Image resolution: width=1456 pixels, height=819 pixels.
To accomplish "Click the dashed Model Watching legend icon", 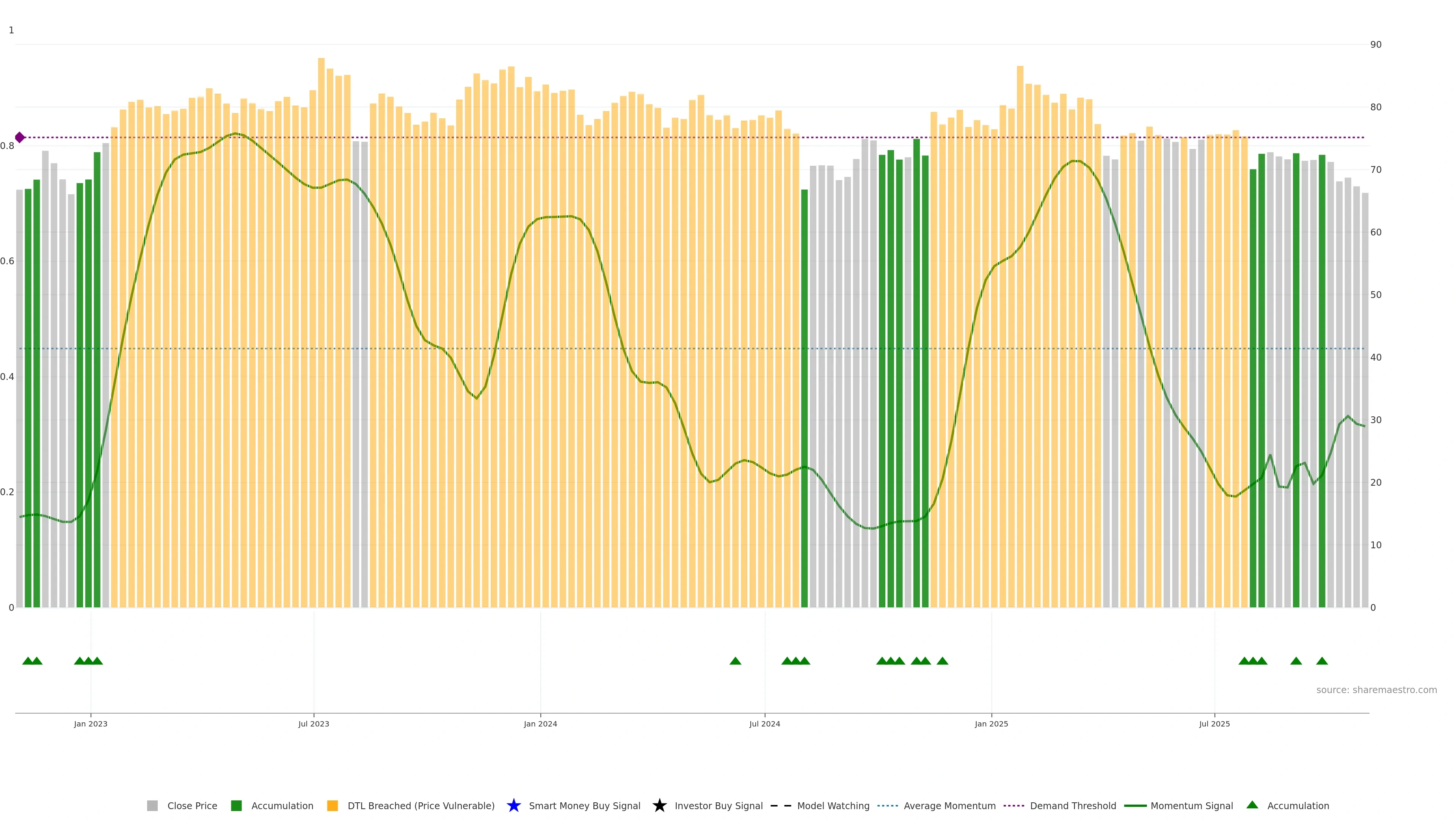I will click(781, 806).
